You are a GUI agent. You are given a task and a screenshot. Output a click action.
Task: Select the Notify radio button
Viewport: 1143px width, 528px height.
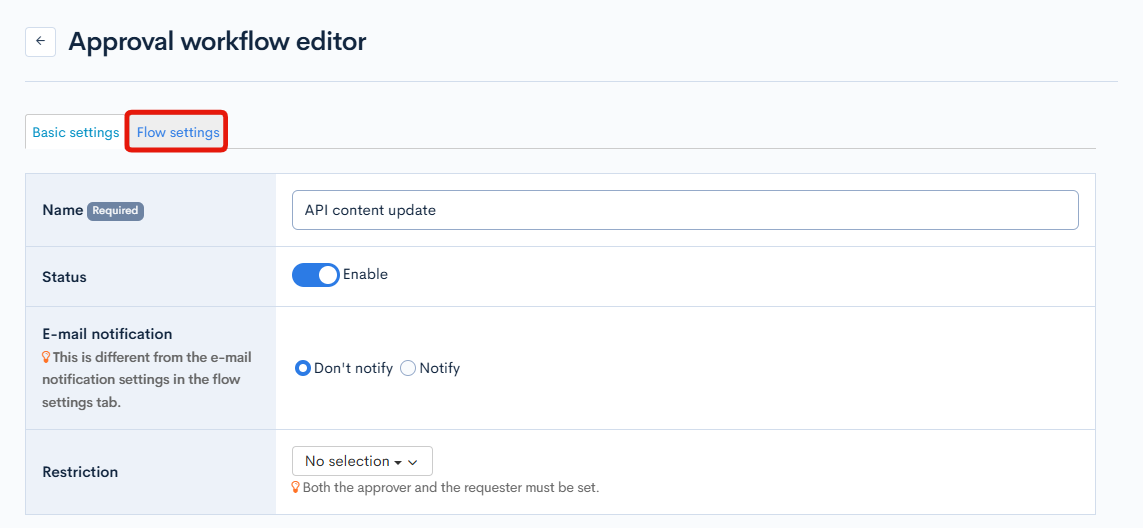pyautogui.click(x=408, y=368)
